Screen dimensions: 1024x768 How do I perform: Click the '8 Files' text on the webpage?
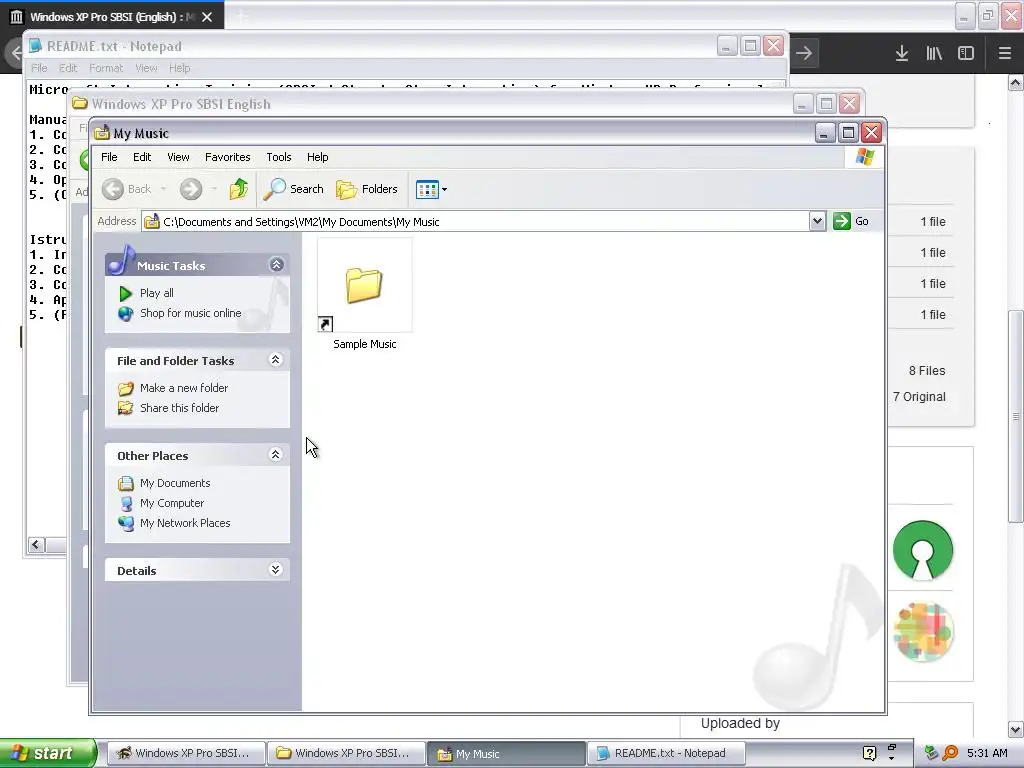pyautogui.click(x=927, y=370)
